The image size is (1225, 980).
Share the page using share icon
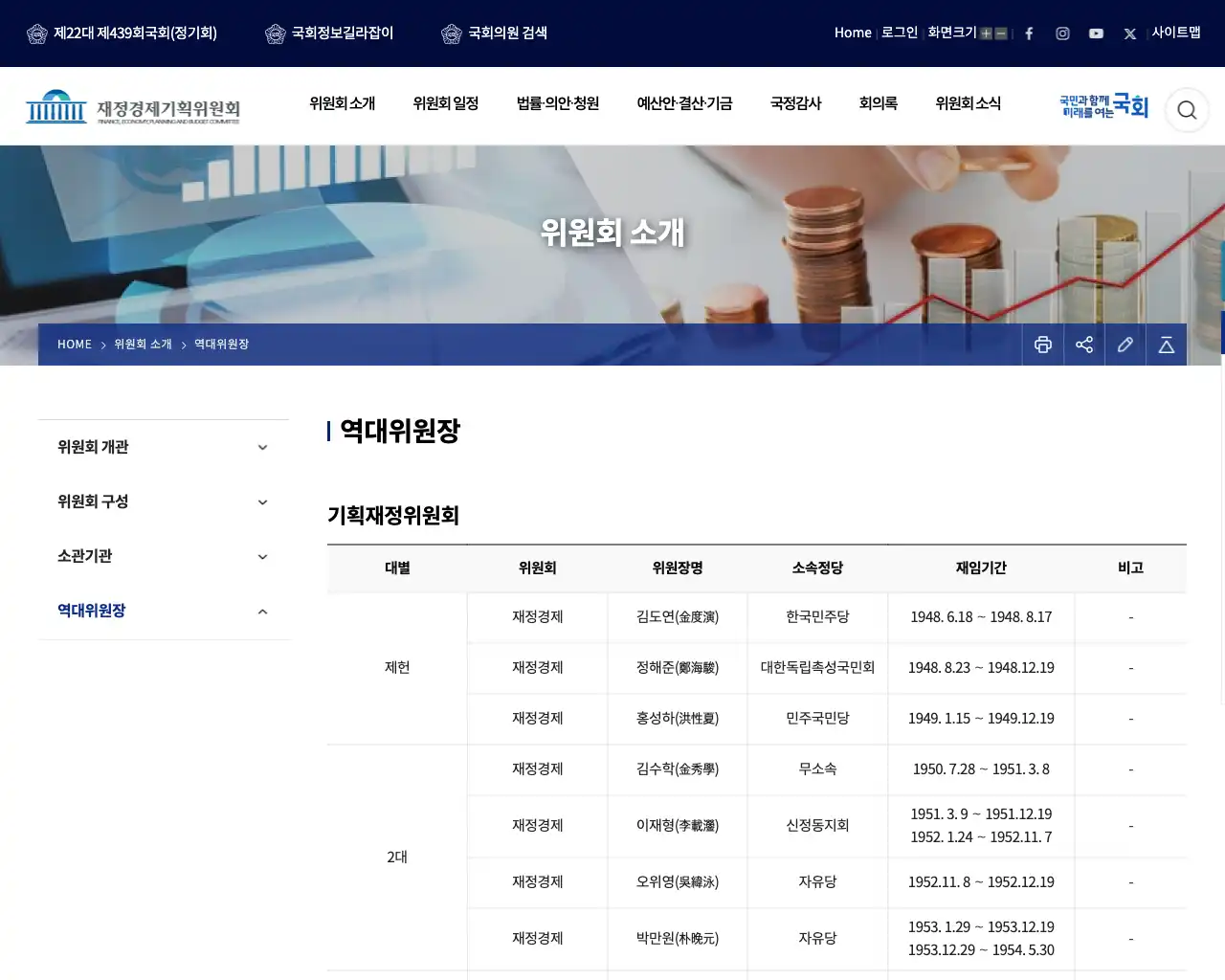[x=1084, y=345]
